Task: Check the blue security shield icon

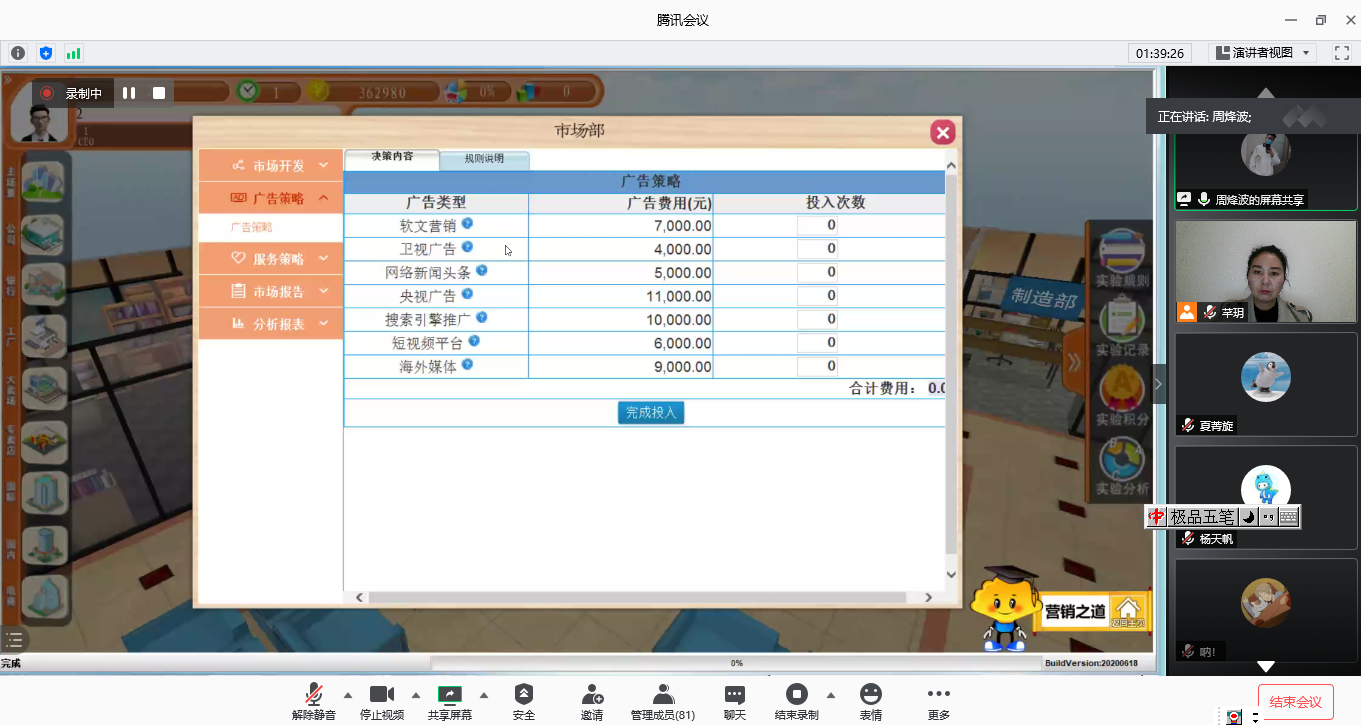Action: click(46, 53)
